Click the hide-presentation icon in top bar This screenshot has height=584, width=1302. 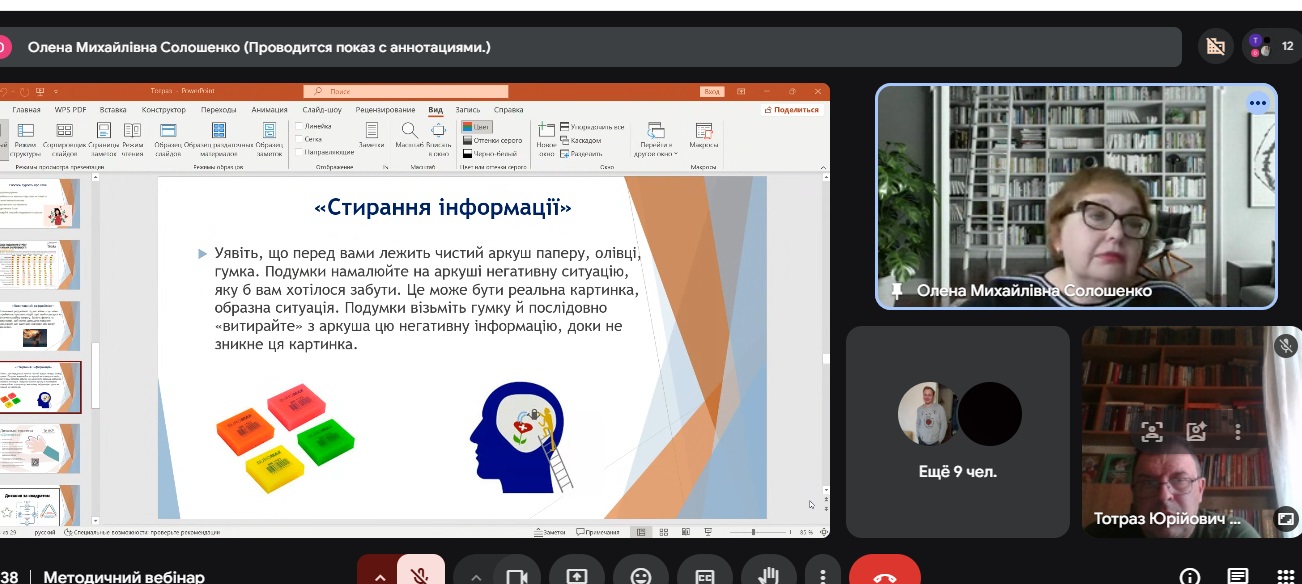coord(1215,46)
